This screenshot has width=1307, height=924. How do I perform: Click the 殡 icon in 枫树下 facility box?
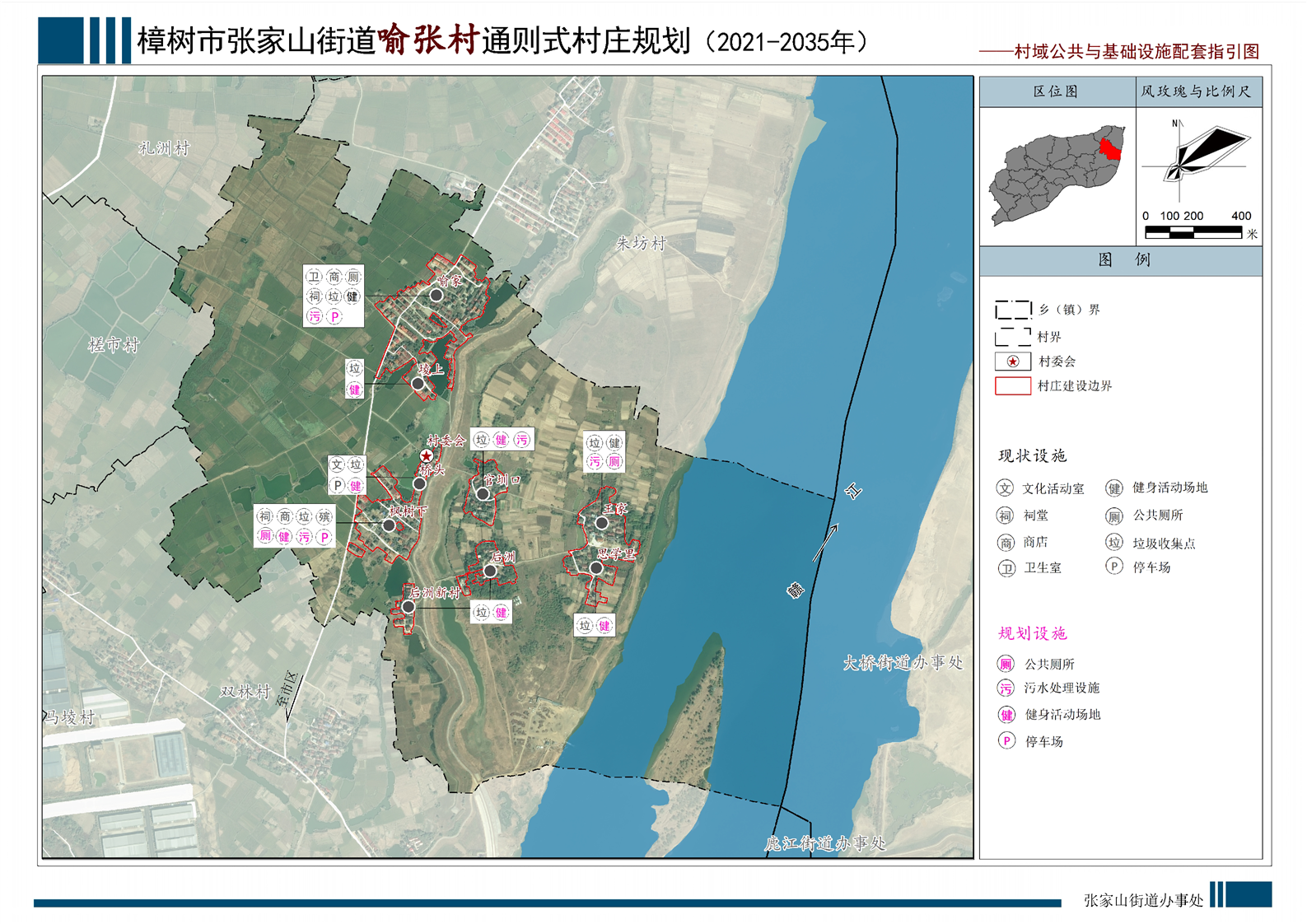[324, 517]
